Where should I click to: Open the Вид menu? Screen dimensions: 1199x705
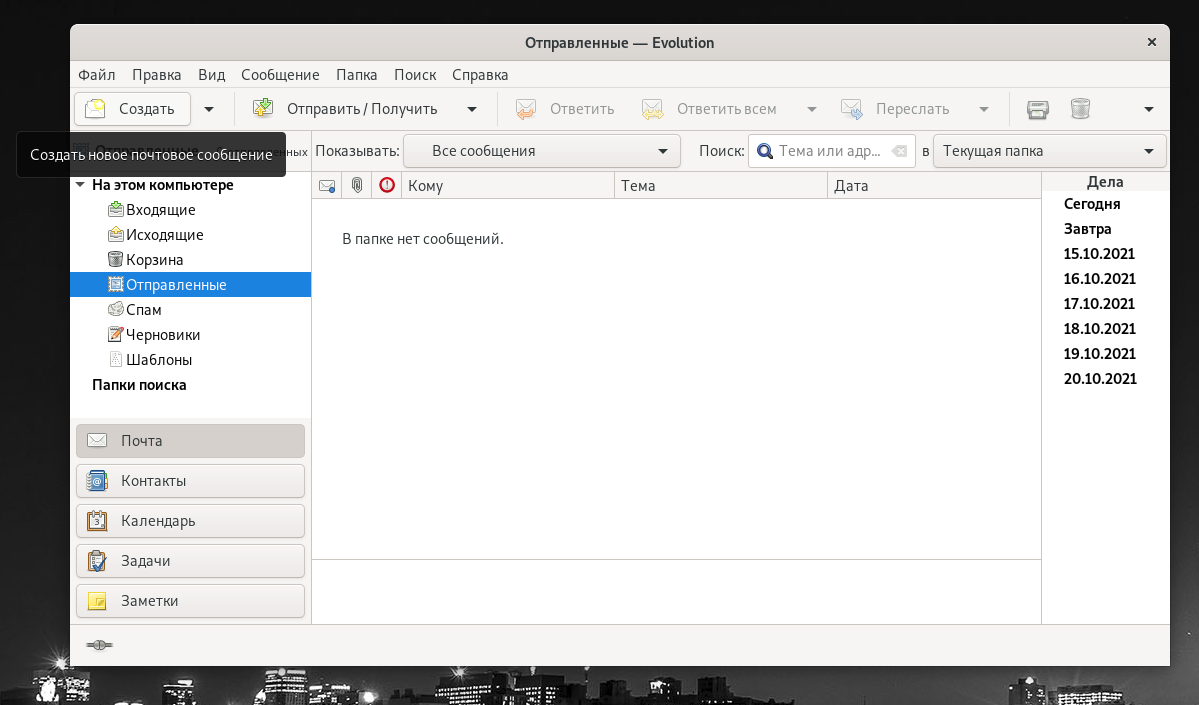(212, 75)
